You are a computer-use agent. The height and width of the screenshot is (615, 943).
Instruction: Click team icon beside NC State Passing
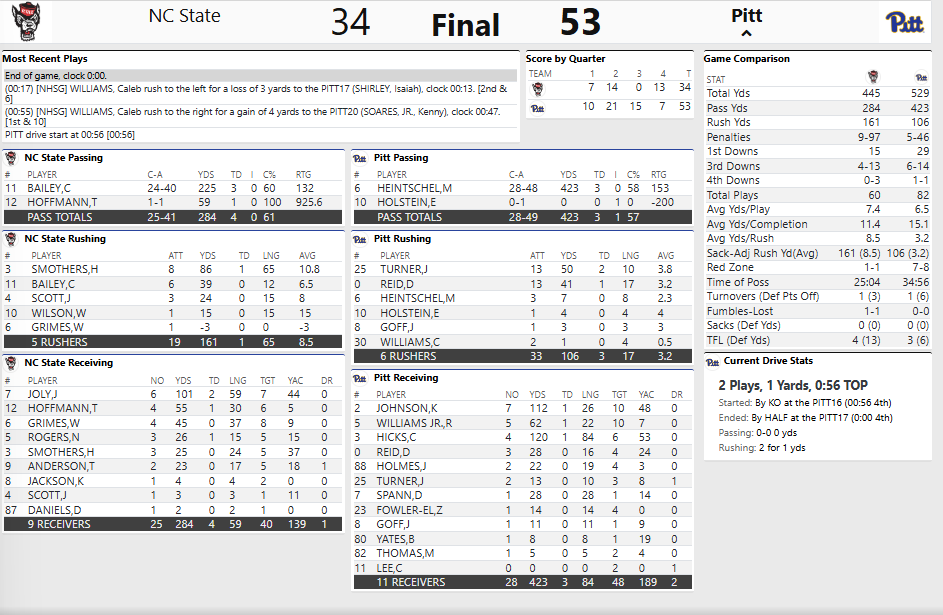[x=12, y=158]
